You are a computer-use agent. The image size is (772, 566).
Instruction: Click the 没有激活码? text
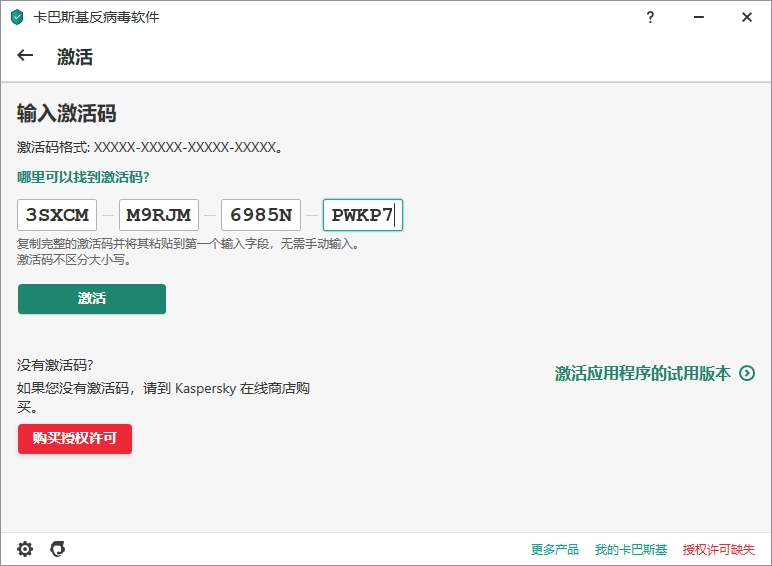(x=55, y=365)
